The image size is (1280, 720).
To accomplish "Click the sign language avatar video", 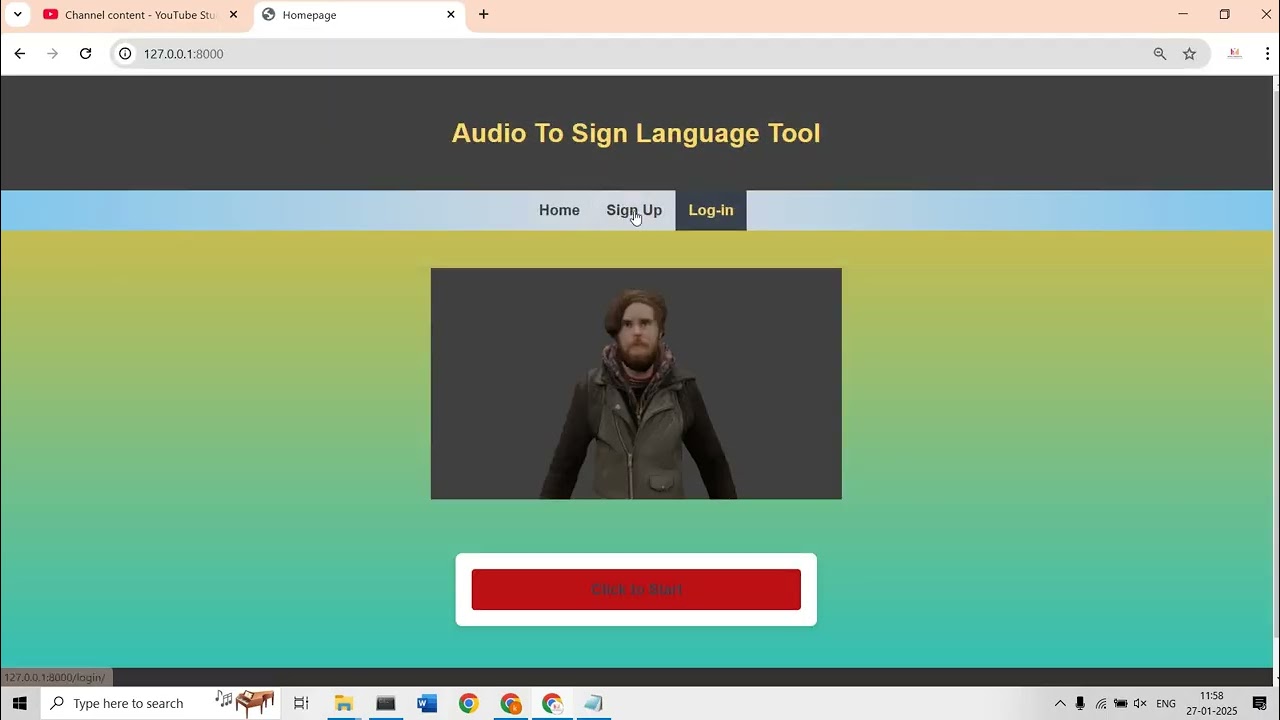I will coord(636,383).
